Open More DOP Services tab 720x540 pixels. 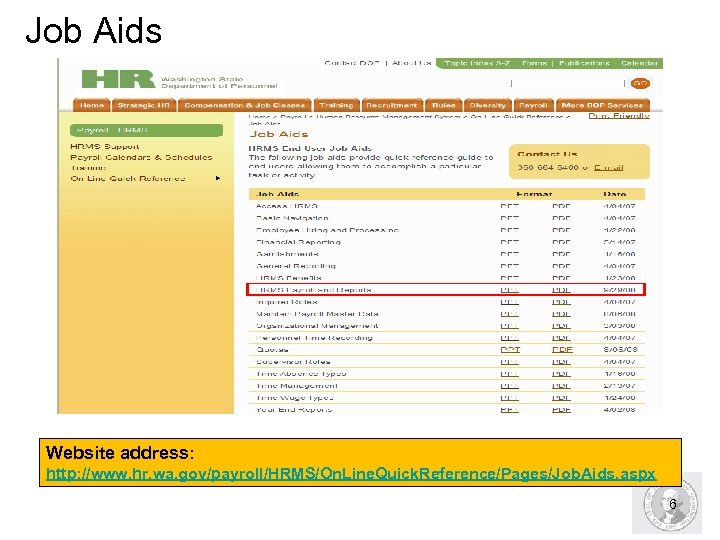click(x=602, y=105)
